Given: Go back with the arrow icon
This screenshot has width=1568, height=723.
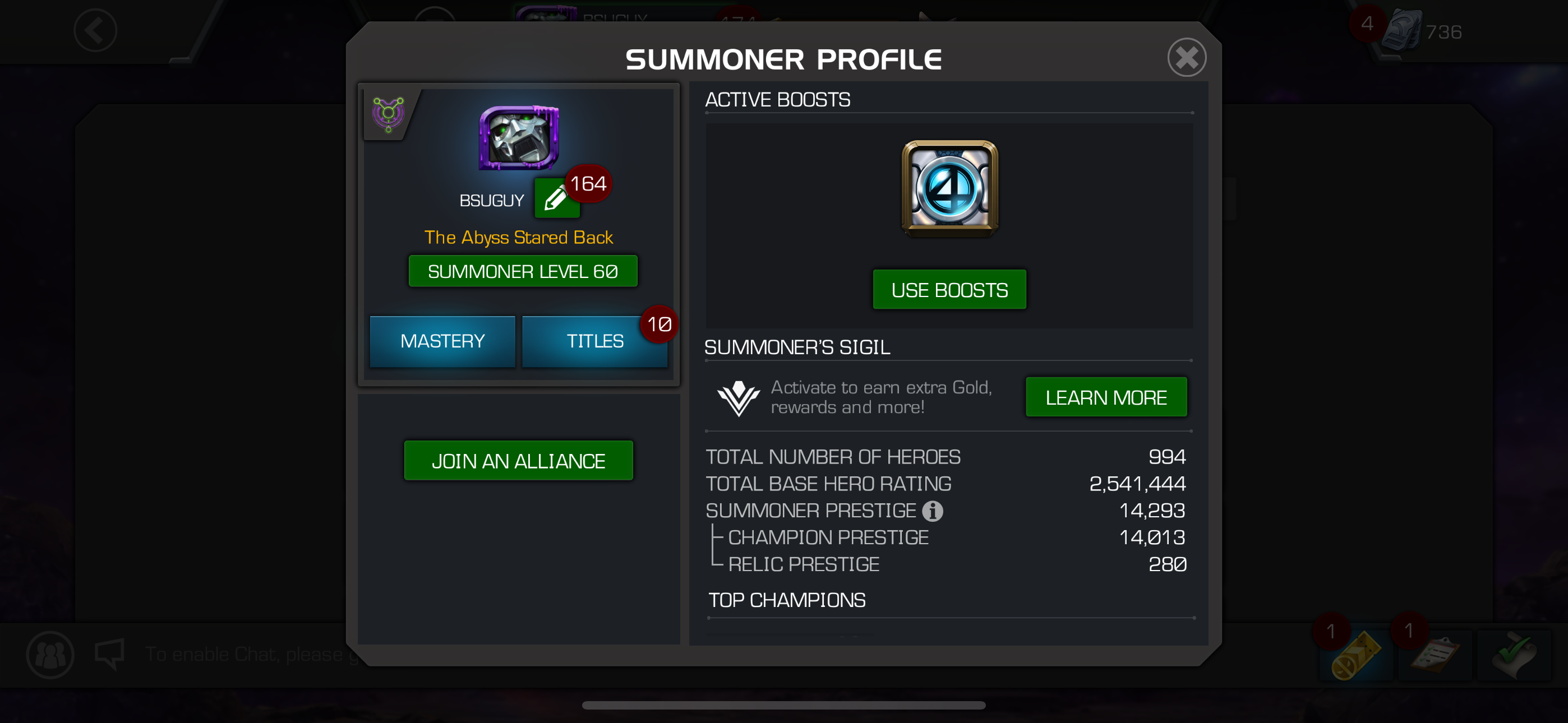Looking at the screenshot, I should coord(95,30).
